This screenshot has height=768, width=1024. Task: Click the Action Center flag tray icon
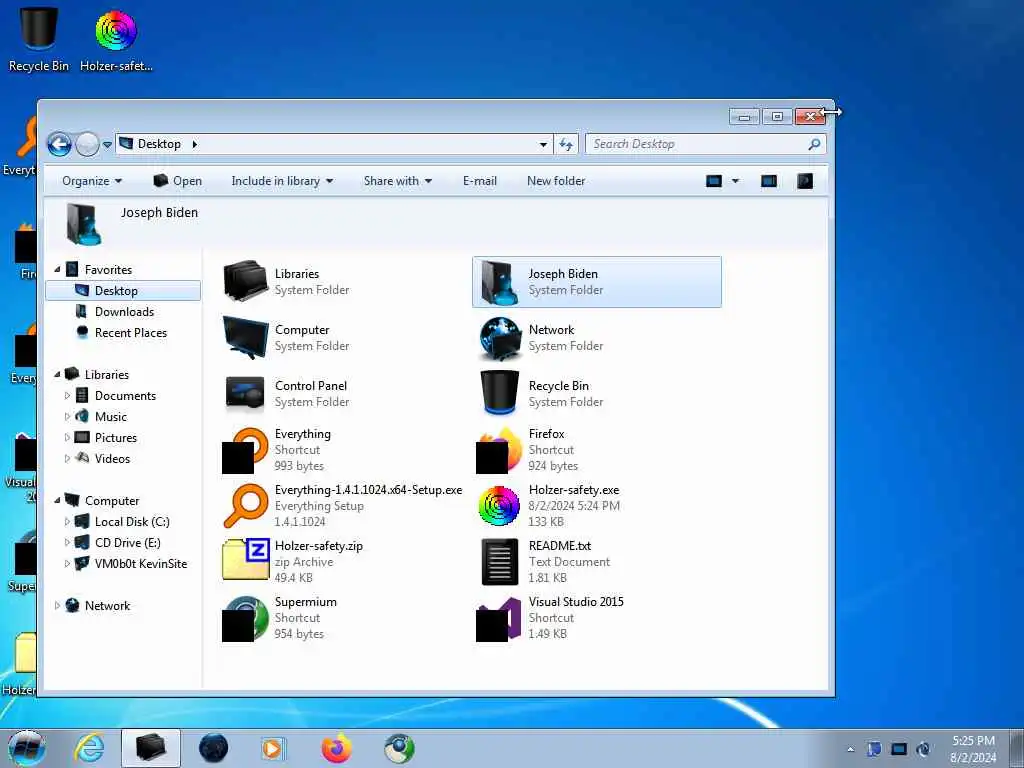point(874,750)
